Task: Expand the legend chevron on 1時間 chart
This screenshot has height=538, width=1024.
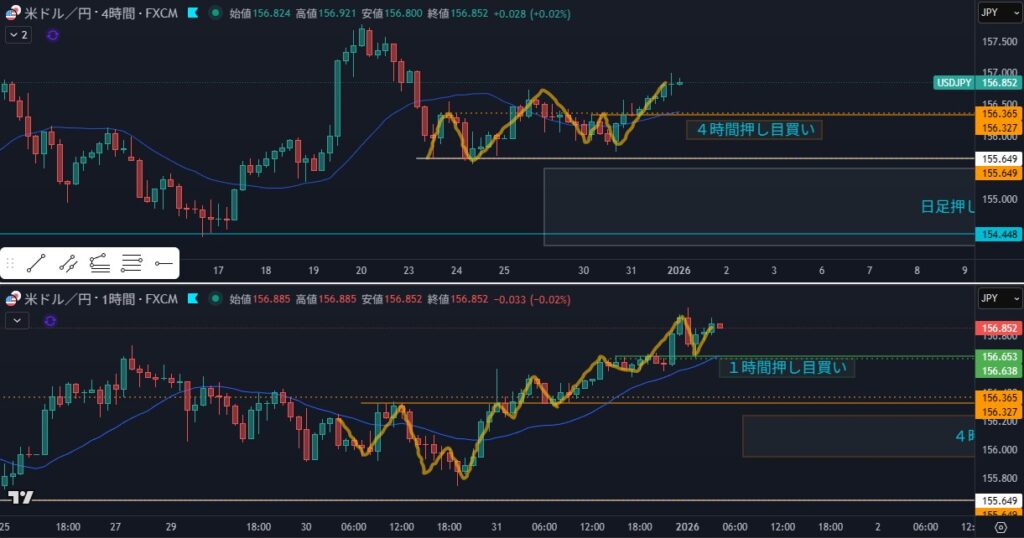Action: [16, 321]
